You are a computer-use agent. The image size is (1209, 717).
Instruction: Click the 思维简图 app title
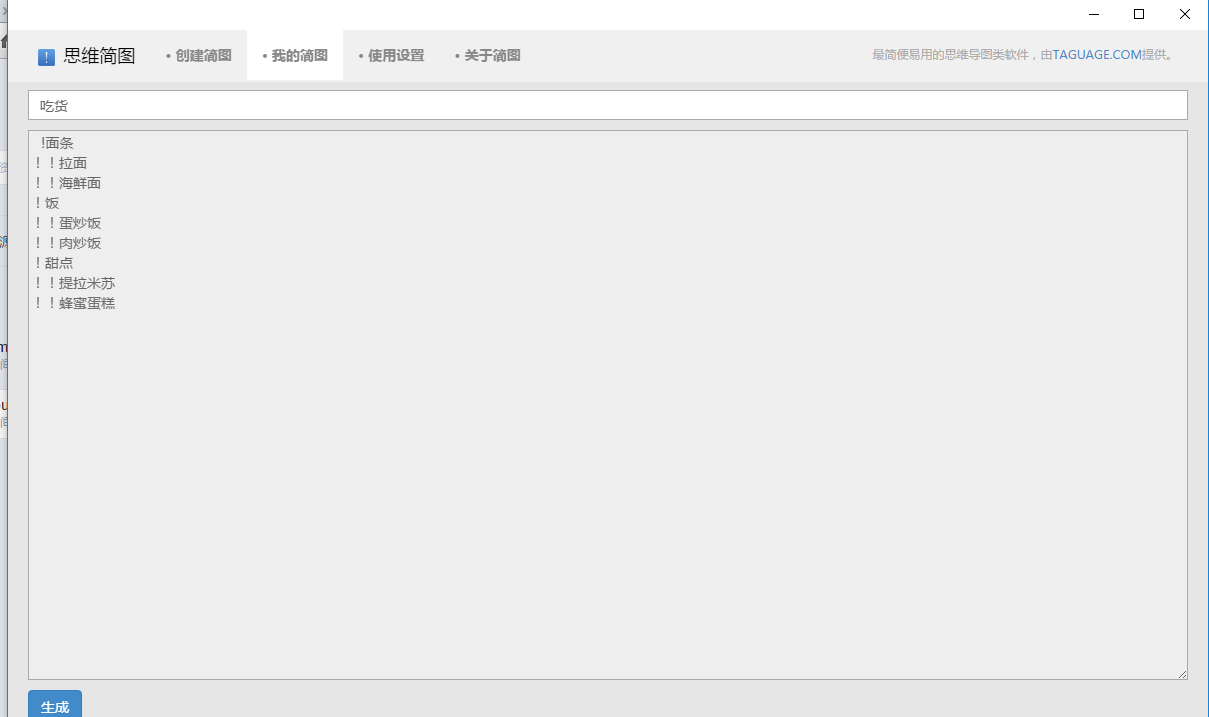(x=99, y=56)
